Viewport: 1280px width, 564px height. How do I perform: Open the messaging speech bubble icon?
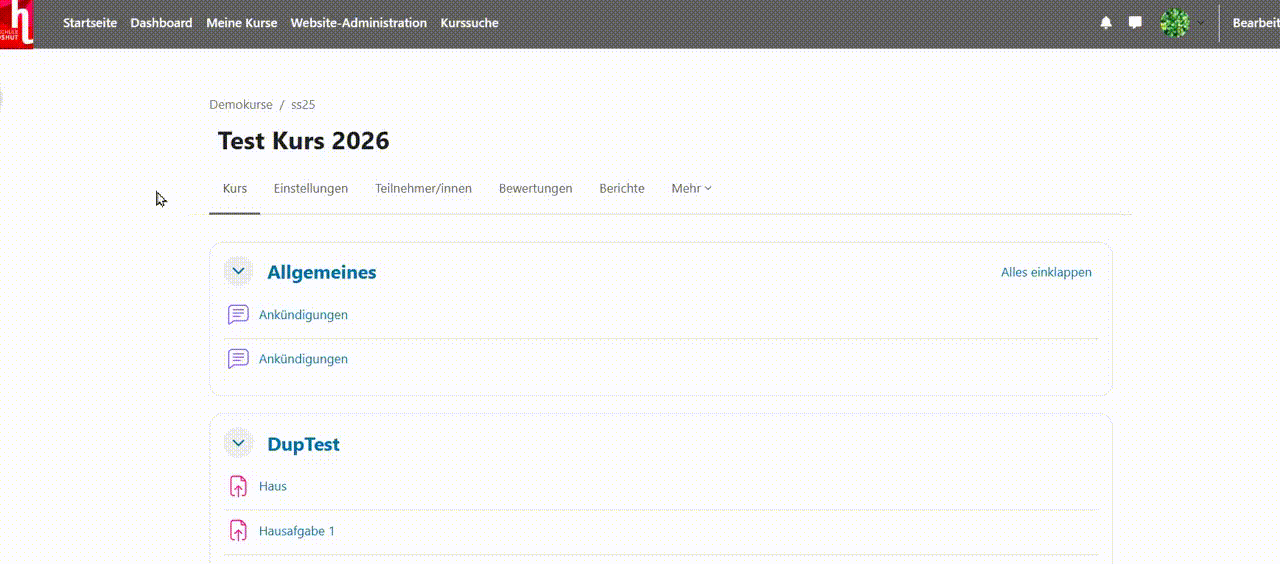pyautogui.click(x=1135, y=23)
